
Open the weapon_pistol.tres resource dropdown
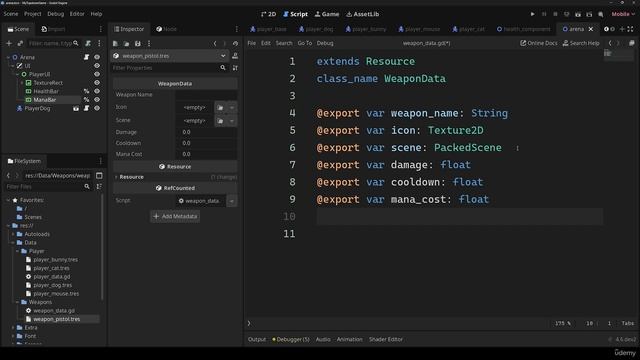(223, 56)
